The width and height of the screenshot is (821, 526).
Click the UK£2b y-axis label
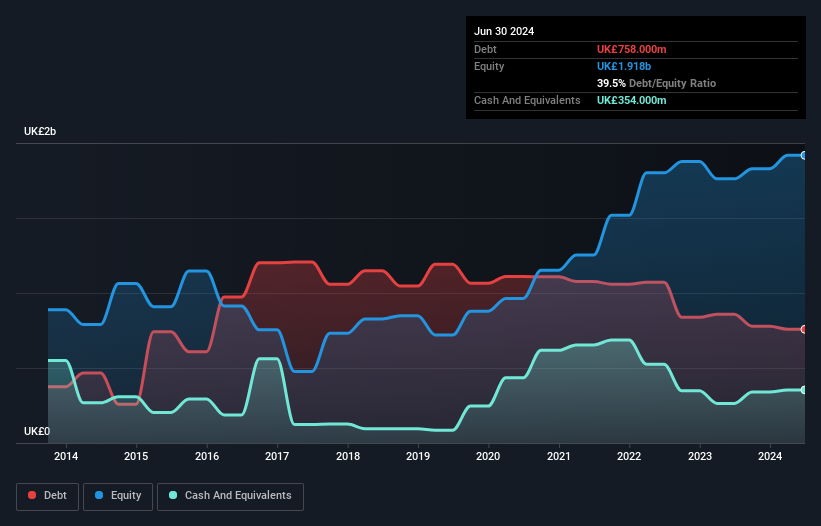pyautogui.click(x=40, y=131)
